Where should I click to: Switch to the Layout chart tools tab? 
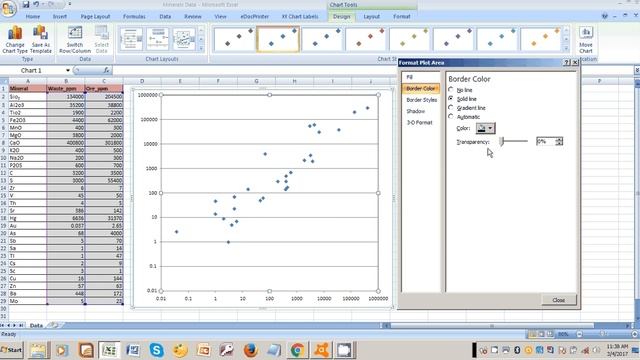click(371, 17)
